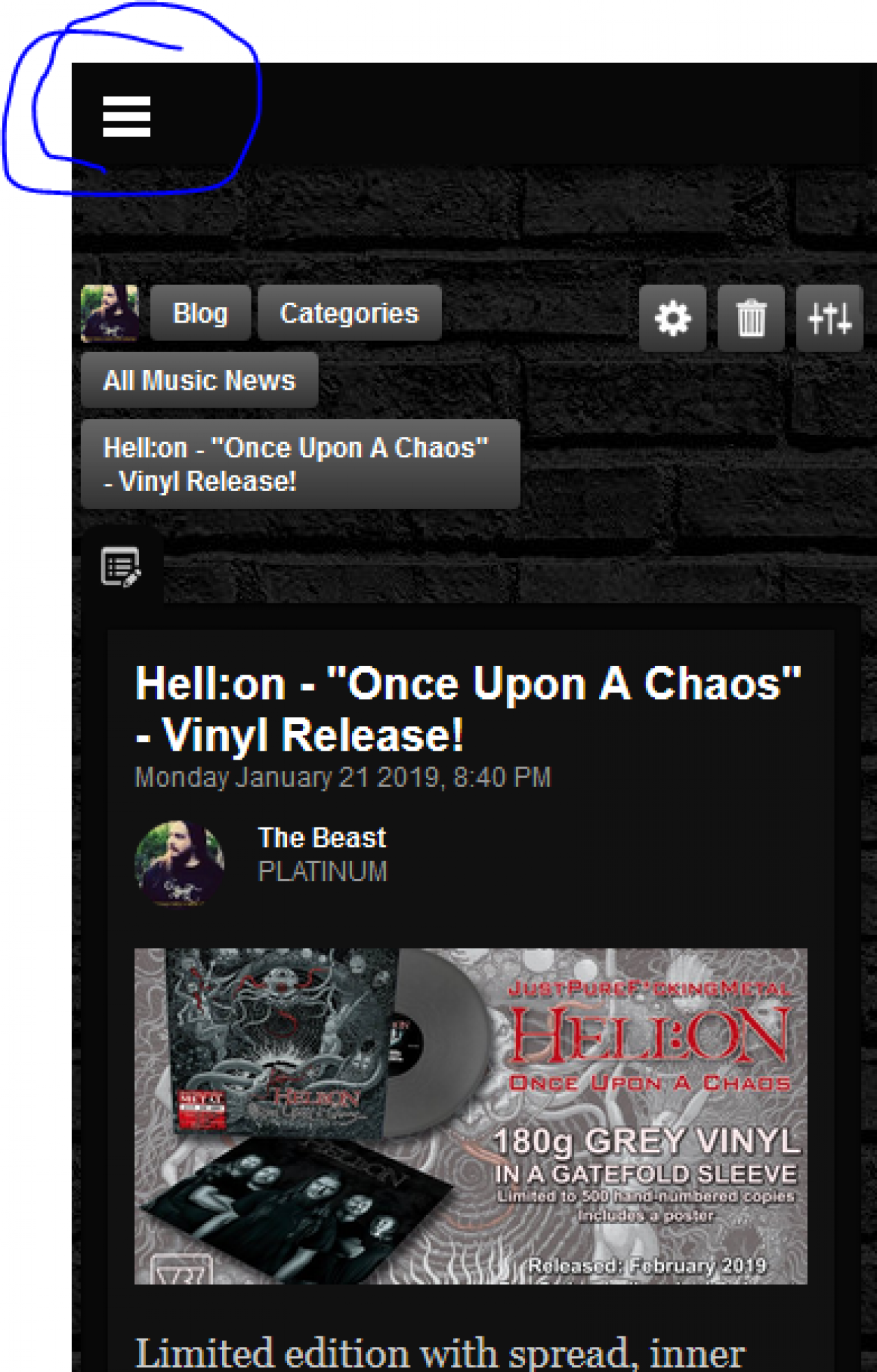Image resolution: width=877 pixels, height=1372 pixels.
Task: Open the sliders adjustment icon
Action: 830,319
